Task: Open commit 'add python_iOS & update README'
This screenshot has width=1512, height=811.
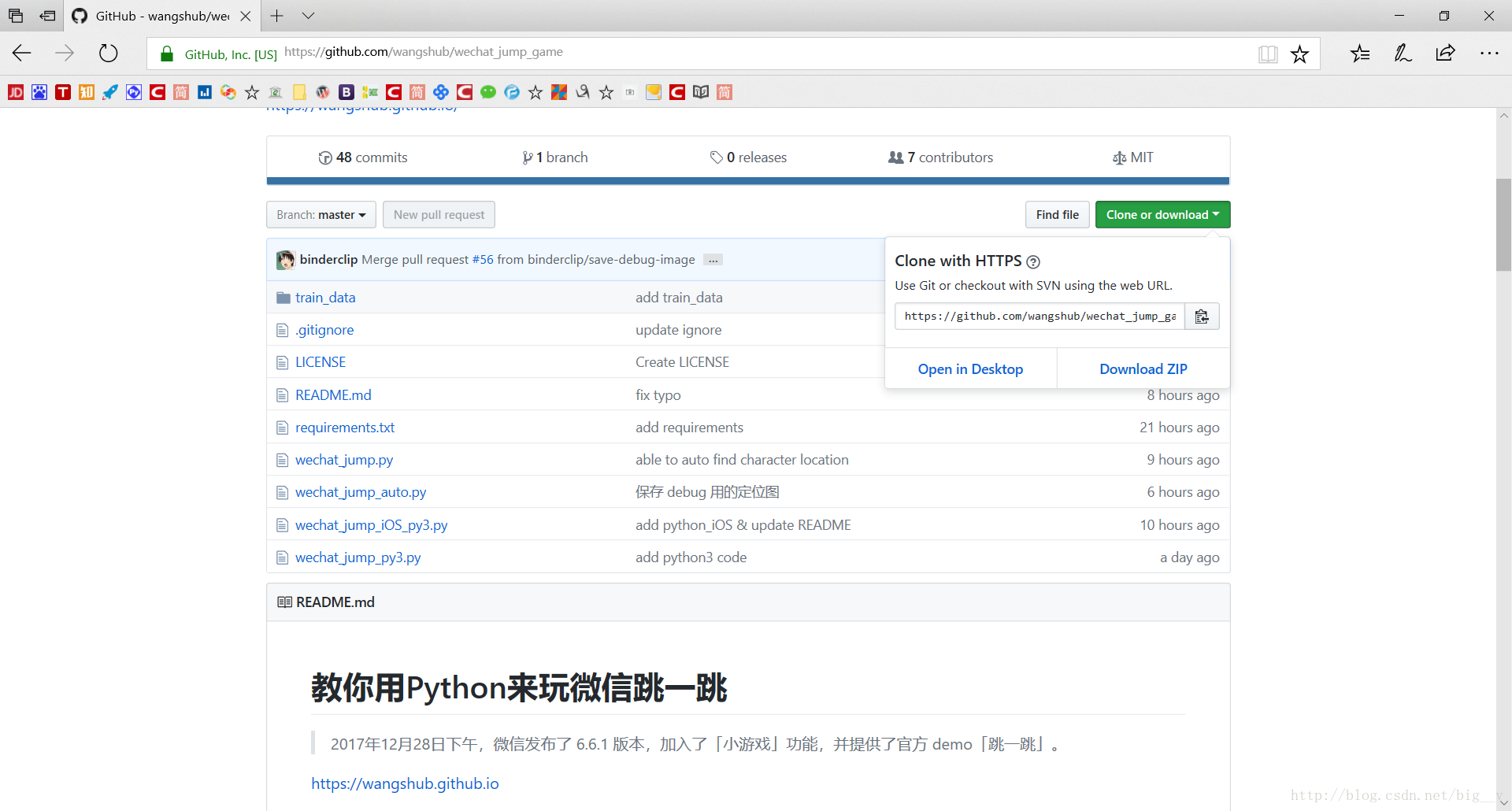Action: (x=743, y=525)
